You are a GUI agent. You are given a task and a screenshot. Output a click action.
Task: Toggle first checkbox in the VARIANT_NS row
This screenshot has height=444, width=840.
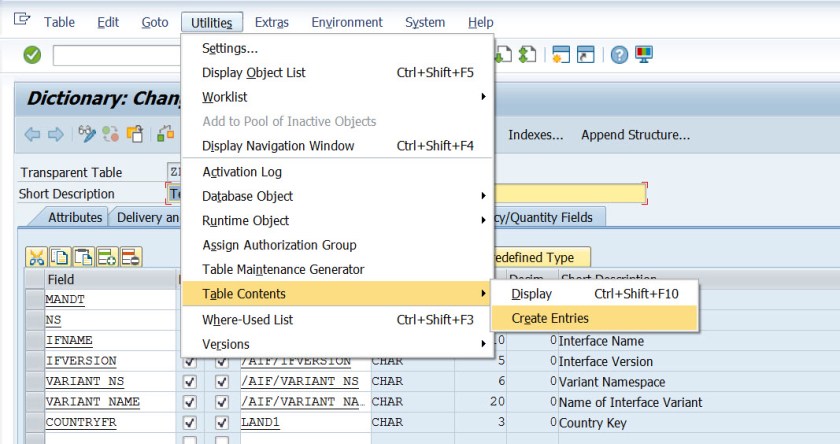click(x=190, y=382)
